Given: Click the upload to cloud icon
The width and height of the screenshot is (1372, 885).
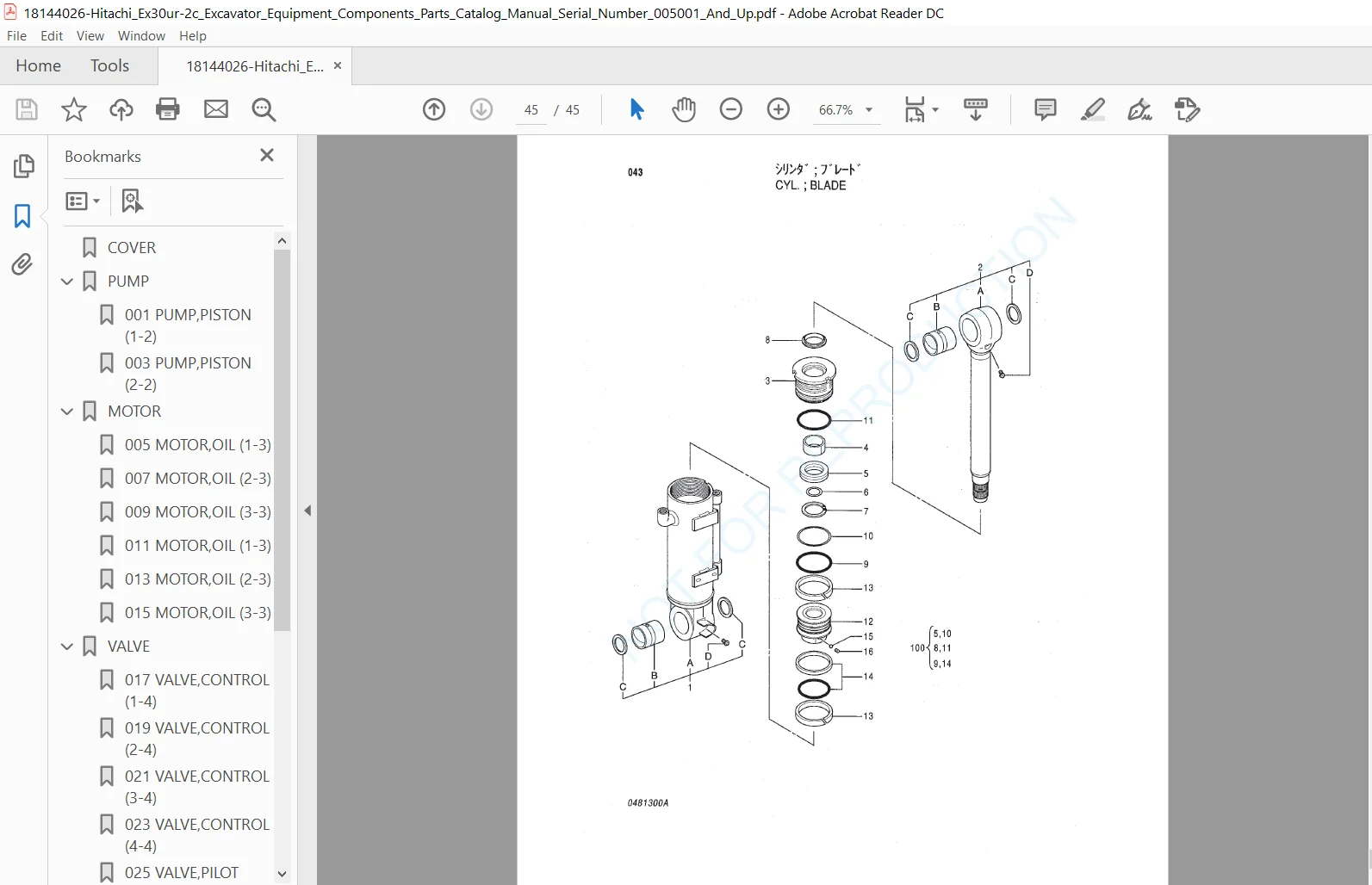Looking at the screenshot, I should click(x=121, y=109).
